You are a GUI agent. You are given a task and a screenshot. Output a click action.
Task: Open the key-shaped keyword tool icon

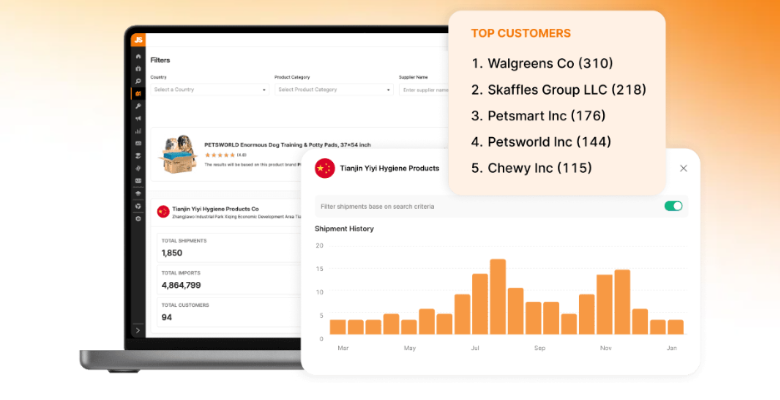138,106
